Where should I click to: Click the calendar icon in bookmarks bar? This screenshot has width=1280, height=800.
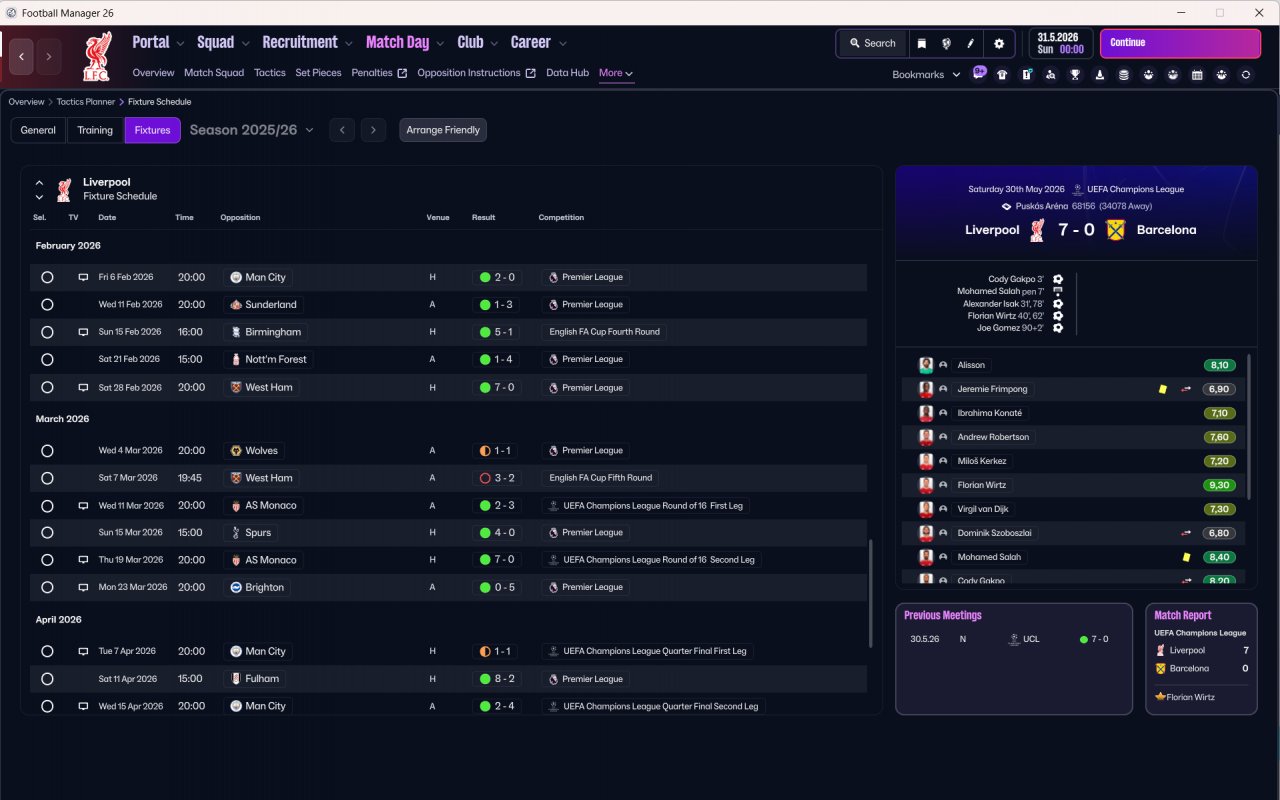[1197, 74]
